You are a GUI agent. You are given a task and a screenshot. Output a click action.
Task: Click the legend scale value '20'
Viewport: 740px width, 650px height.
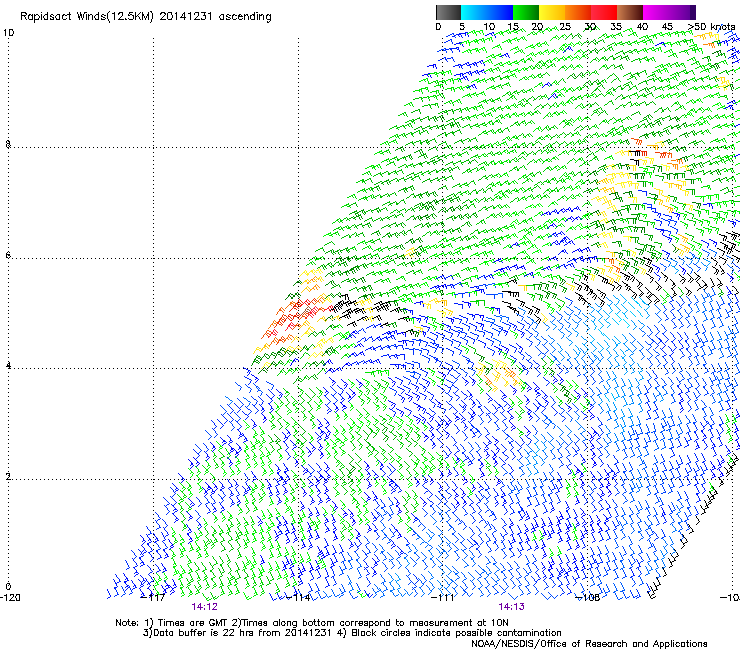[x=537, y=27]
